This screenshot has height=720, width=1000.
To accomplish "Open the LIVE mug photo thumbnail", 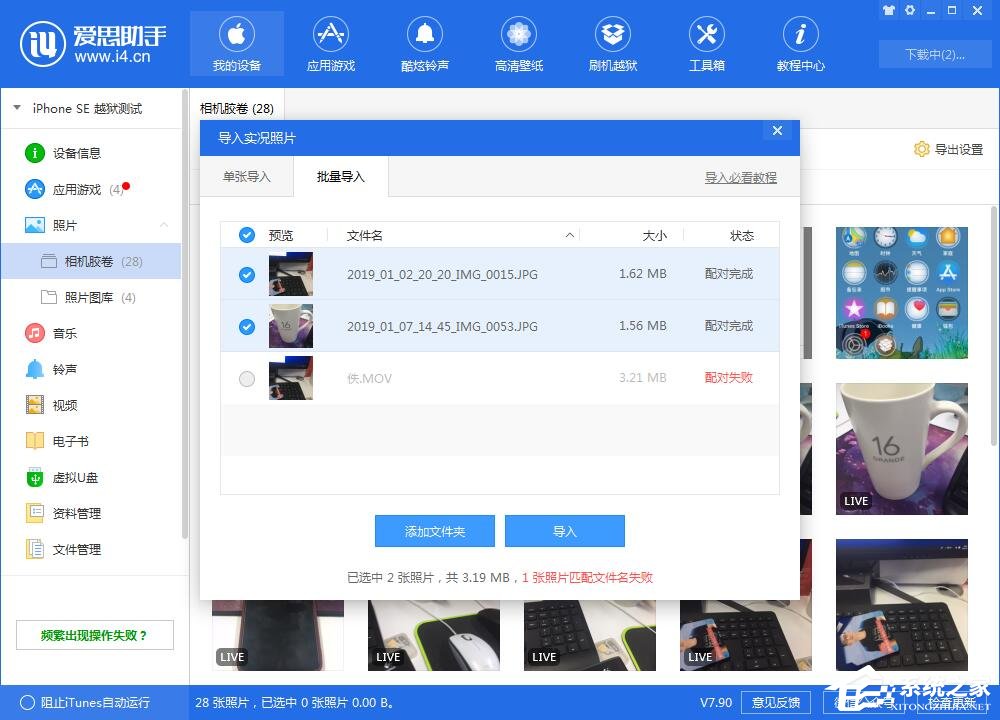I will pos(901,447).
